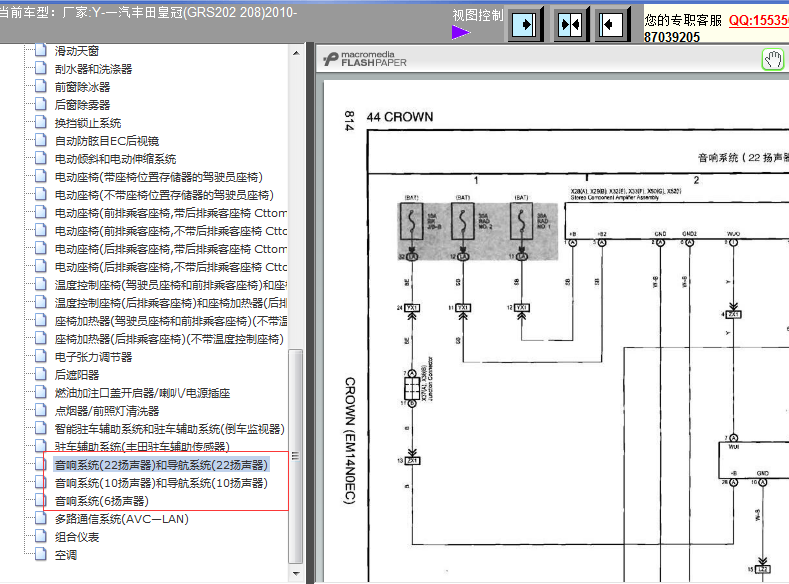Image resolution: width=789 pixels, height=584 pixels.
Task: Click the 当前车型 vehicle model header text
Action: click(148, 12)
